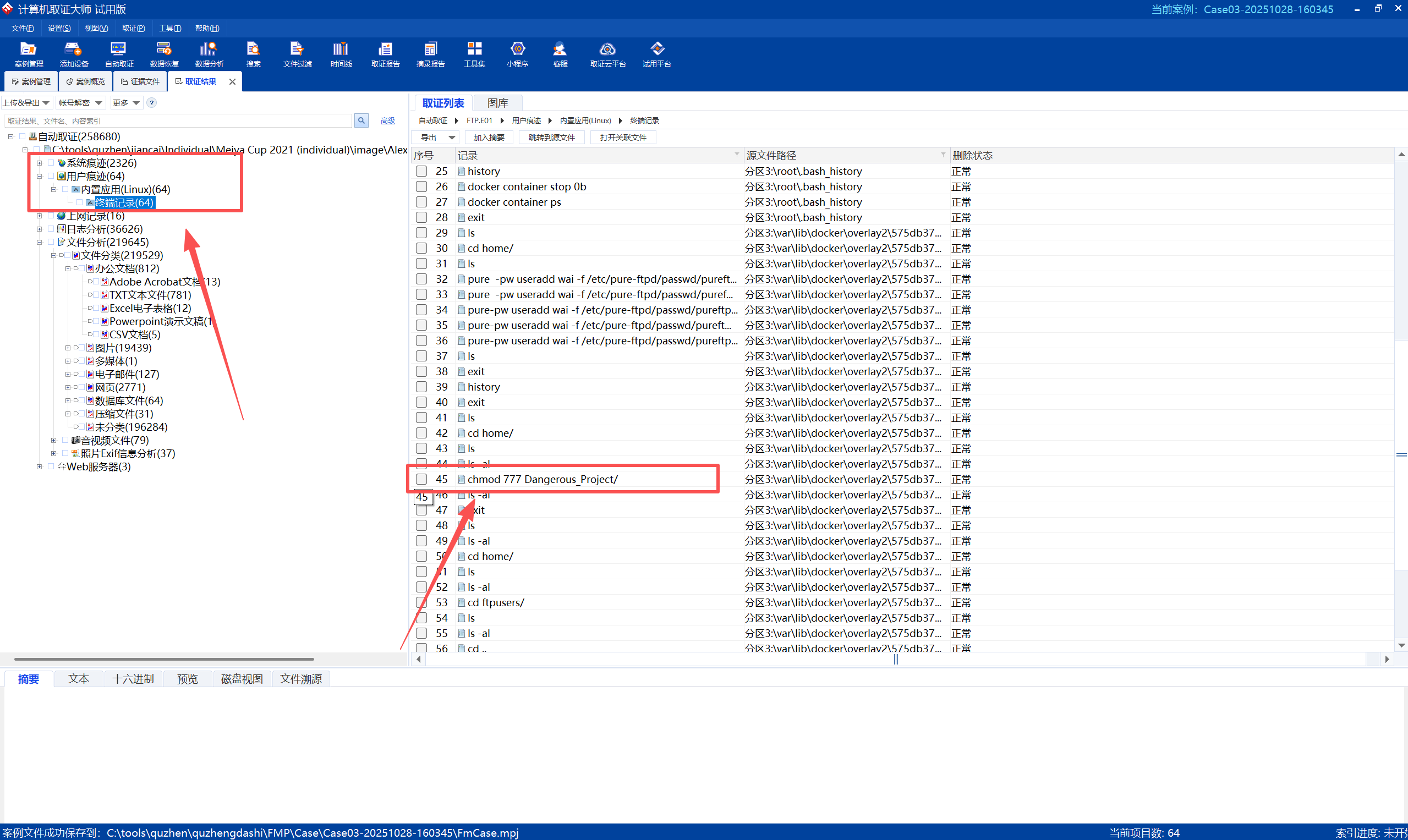Open the 帐号解密 dropdown
This screenshot has width=1408, height=840.
click(x=80, y=102)
